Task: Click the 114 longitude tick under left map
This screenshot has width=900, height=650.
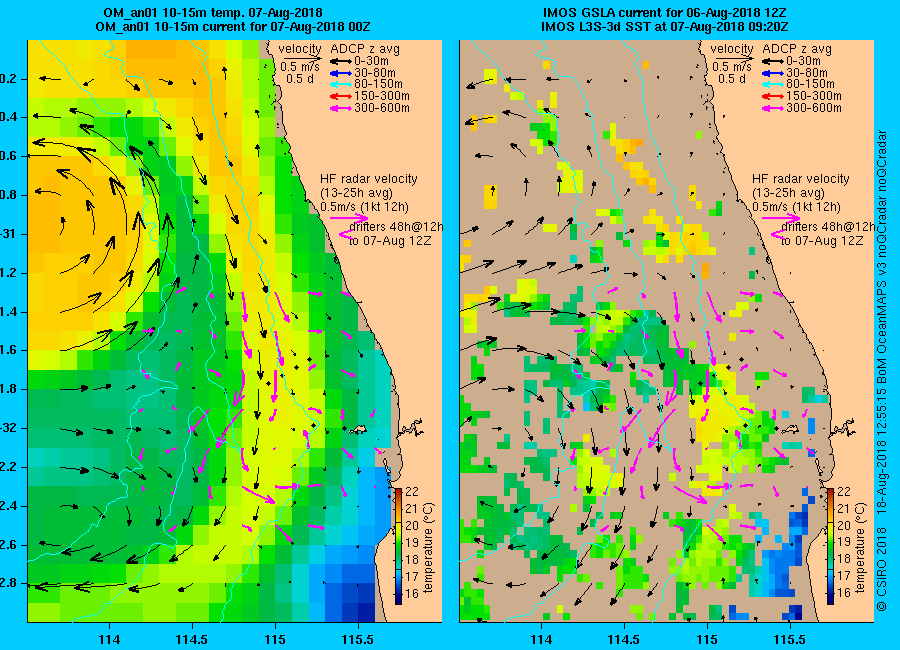Action: click(x=109, y=639)
